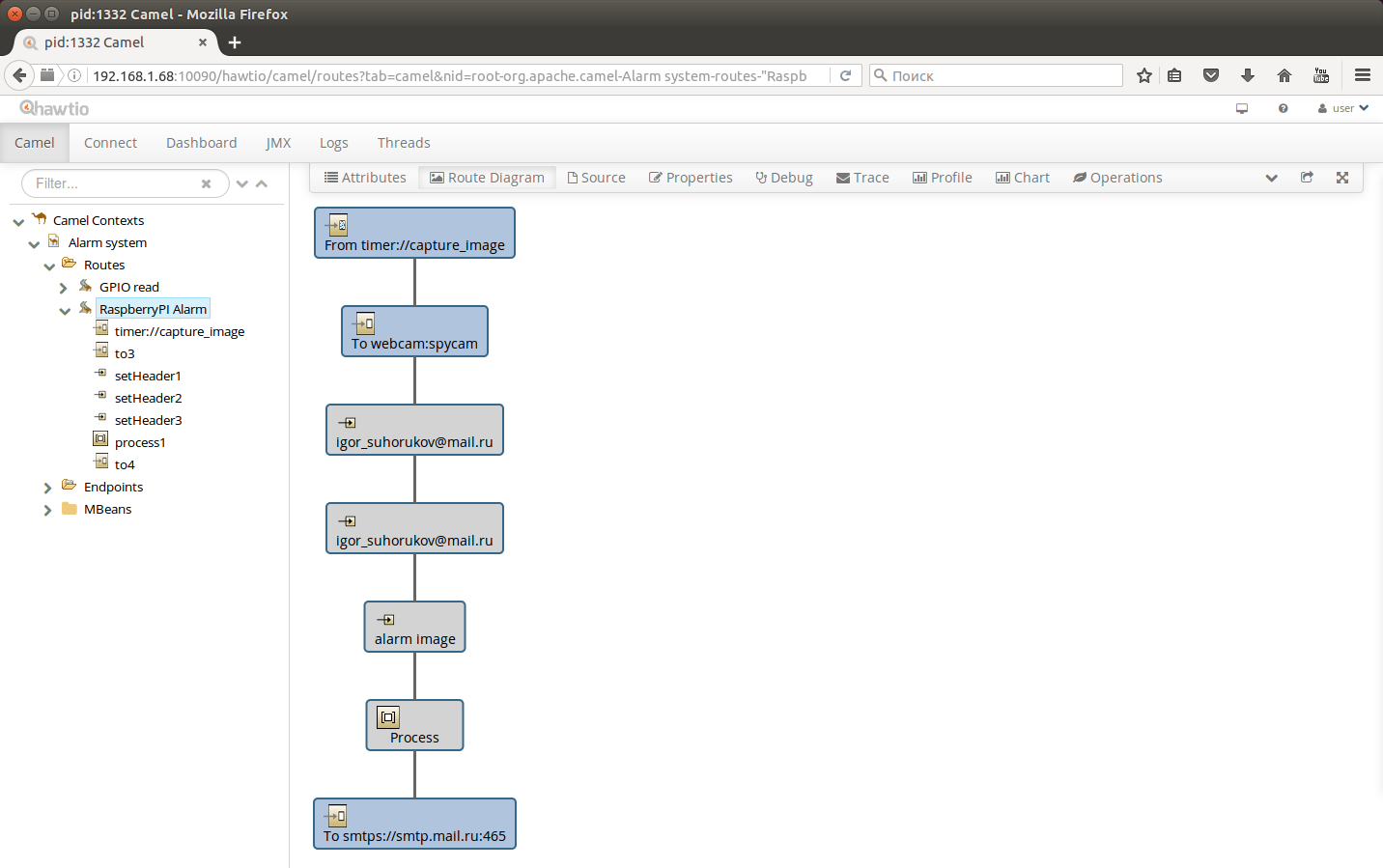Expand all tree nodes with down chevron
Screen dimensions: 1383x868
[242, 183]
